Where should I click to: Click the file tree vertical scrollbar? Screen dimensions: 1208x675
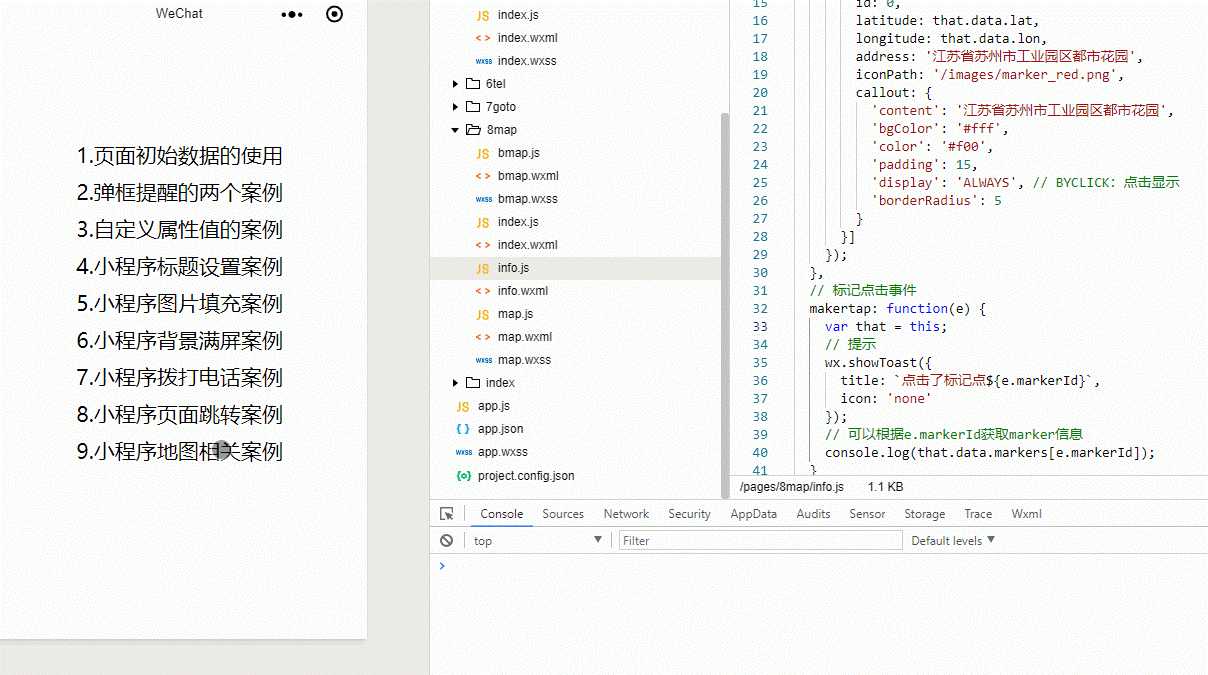tap(725, 305)
